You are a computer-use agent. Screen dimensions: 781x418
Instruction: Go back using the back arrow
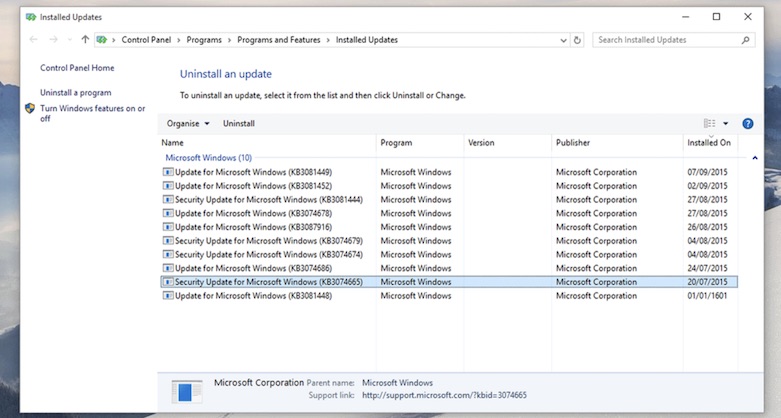33,40
